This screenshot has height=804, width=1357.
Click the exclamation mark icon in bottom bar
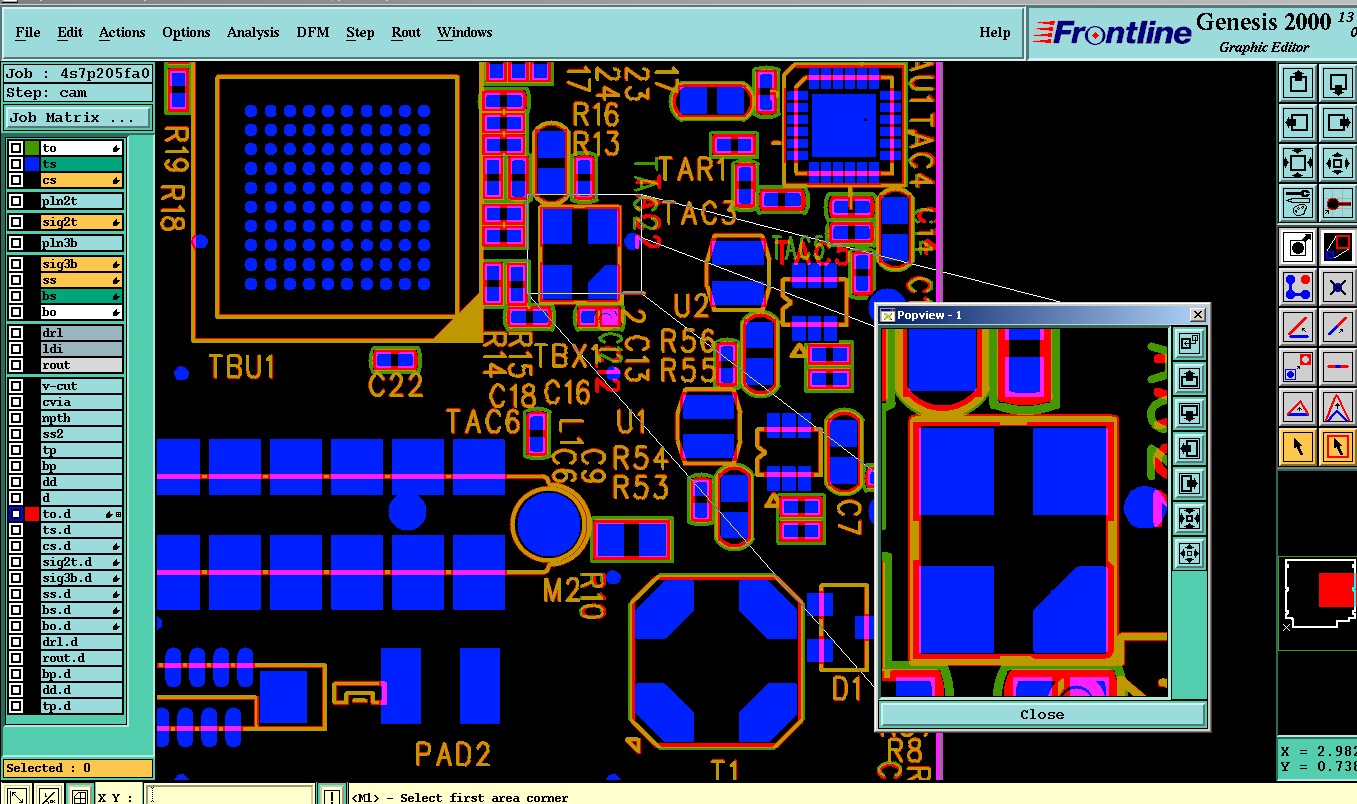click(x=332, y=796)
